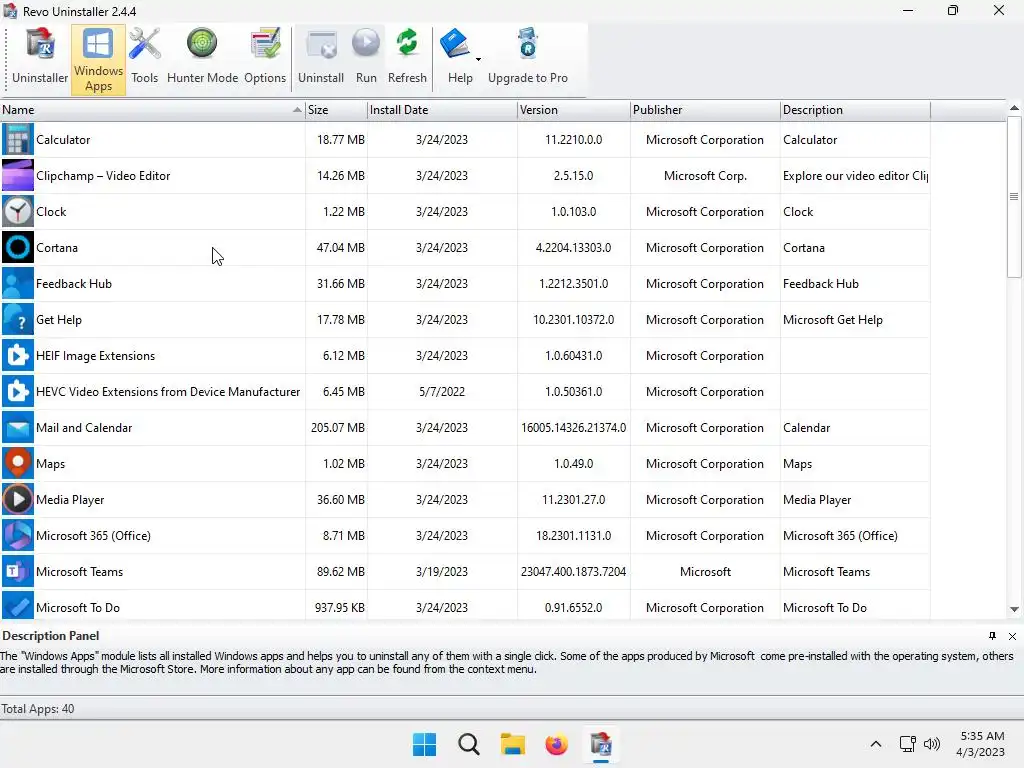Select the Microsoft Teams icon

tap(18, 571)
